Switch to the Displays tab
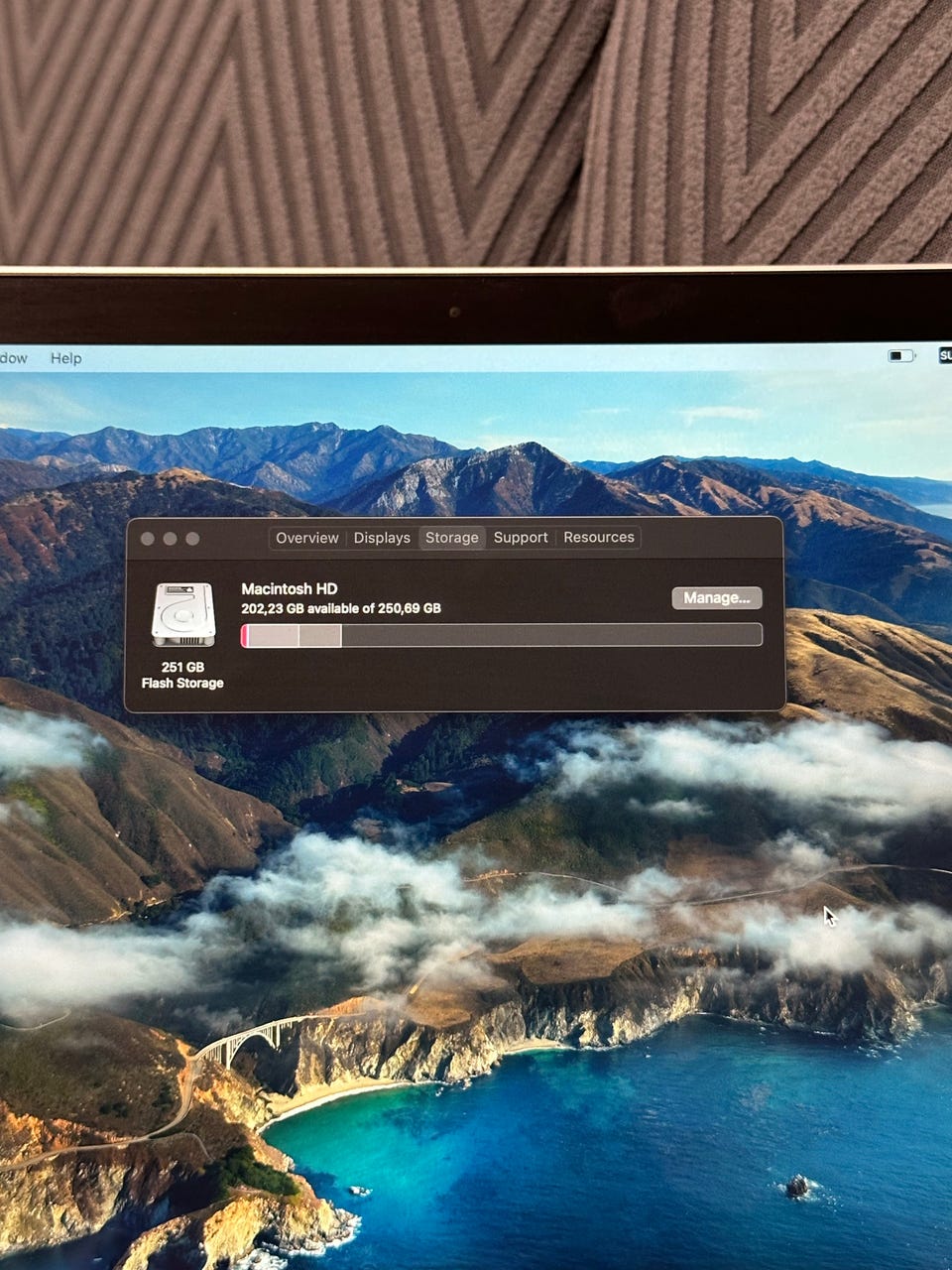Viewport: 952px width, 1270px height. (382, 538)
